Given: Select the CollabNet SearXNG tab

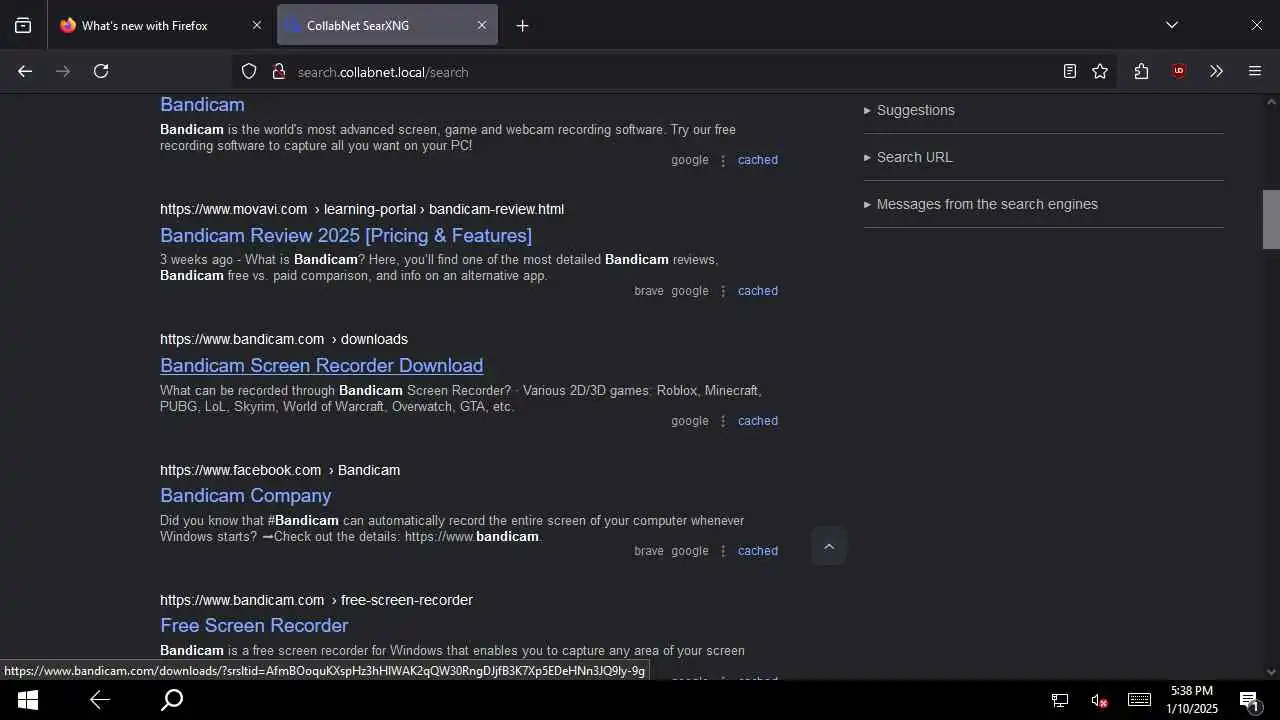Looking at the screenshot, I should click(387, 26).
